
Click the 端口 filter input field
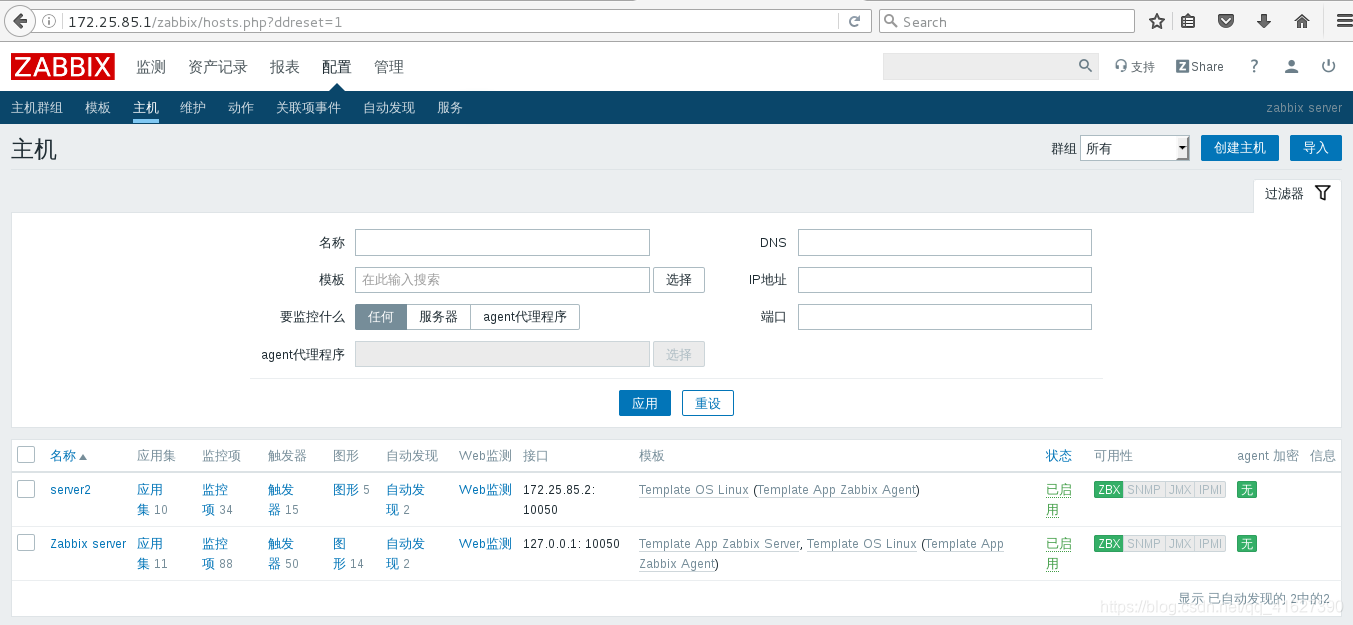[945, 317]
